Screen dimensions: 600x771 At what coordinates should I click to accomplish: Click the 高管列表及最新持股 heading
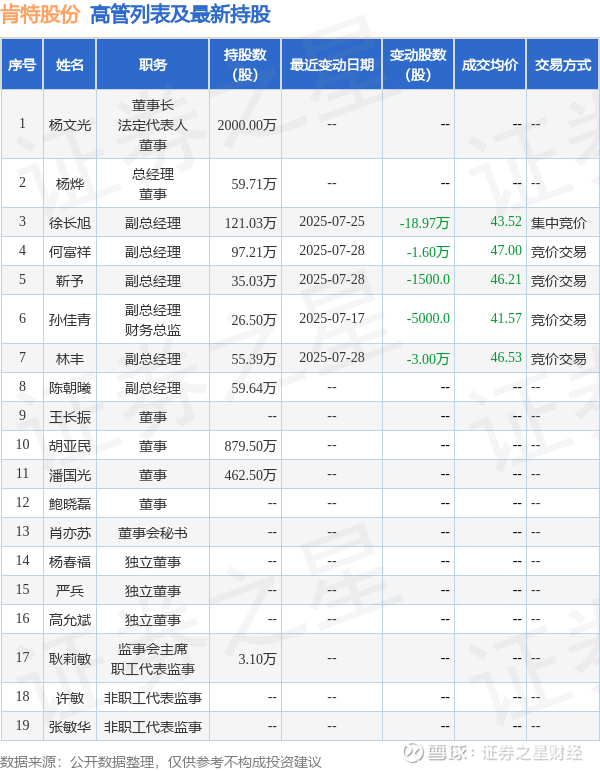(180, 14)
